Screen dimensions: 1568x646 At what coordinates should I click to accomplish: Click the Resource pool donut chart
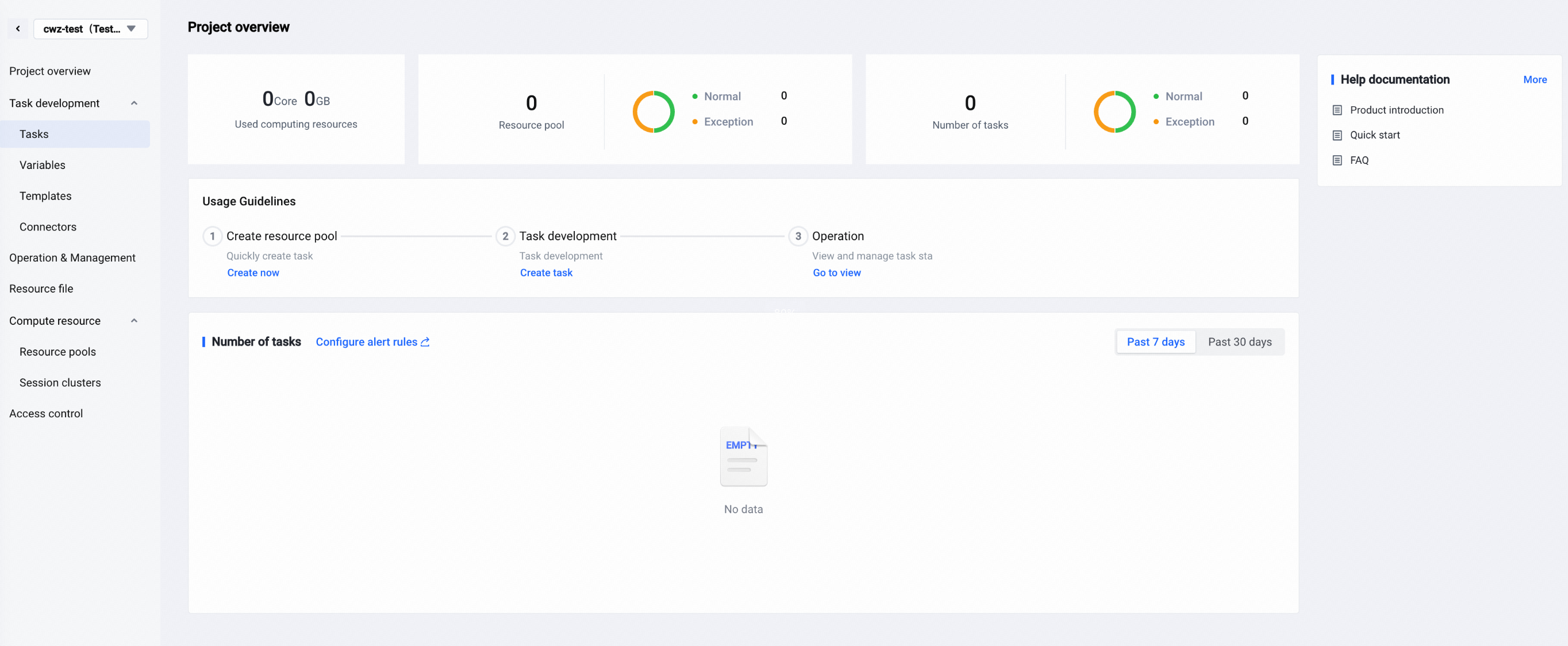click(653, 112)
